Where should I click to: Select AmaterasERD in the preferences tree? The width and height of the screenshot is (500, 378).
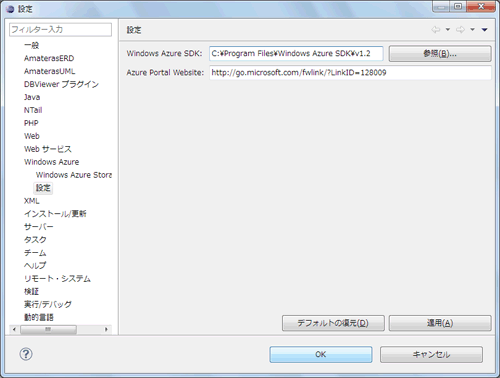(49, 58)
